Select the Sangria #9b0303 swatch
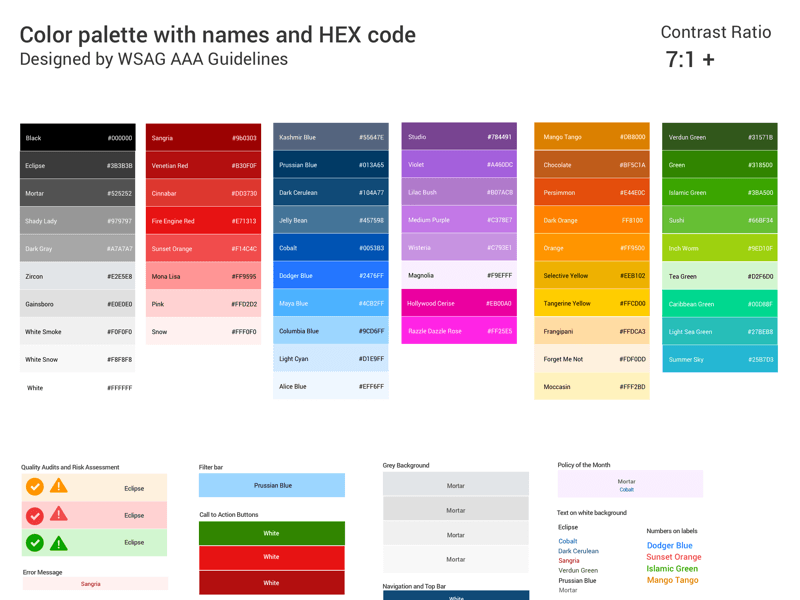This screenshot has width=800, height=600. pyautogui.click(x=204, y=137)
